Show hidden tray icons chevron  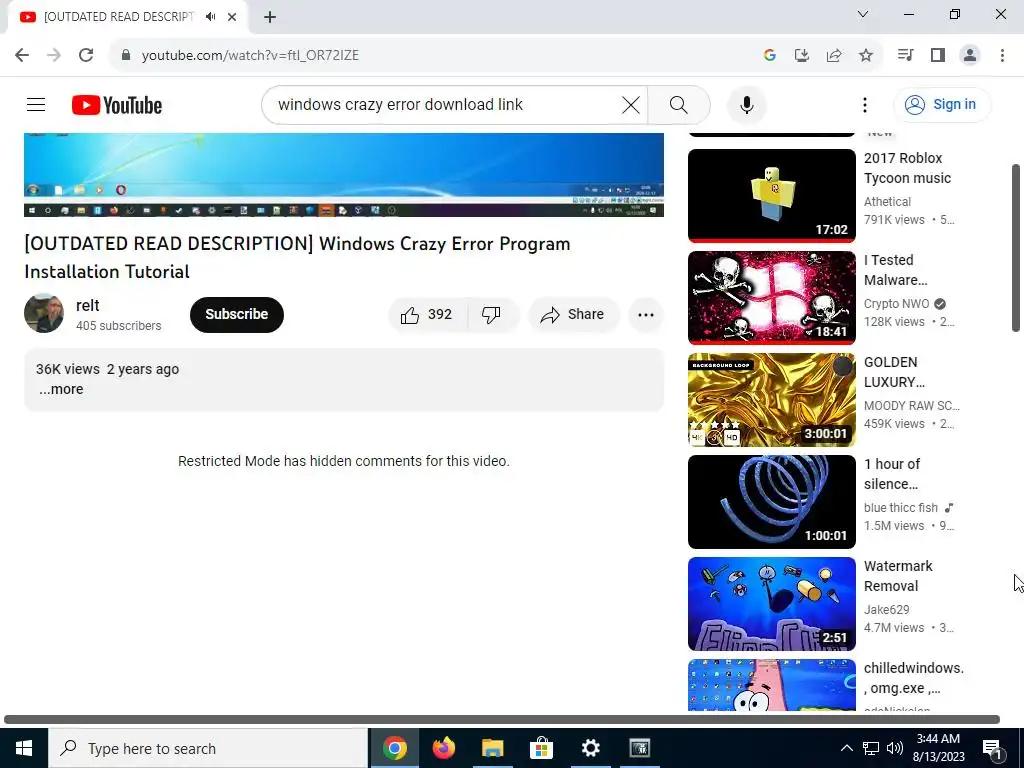pyautogui.click(x=846, y=748)
